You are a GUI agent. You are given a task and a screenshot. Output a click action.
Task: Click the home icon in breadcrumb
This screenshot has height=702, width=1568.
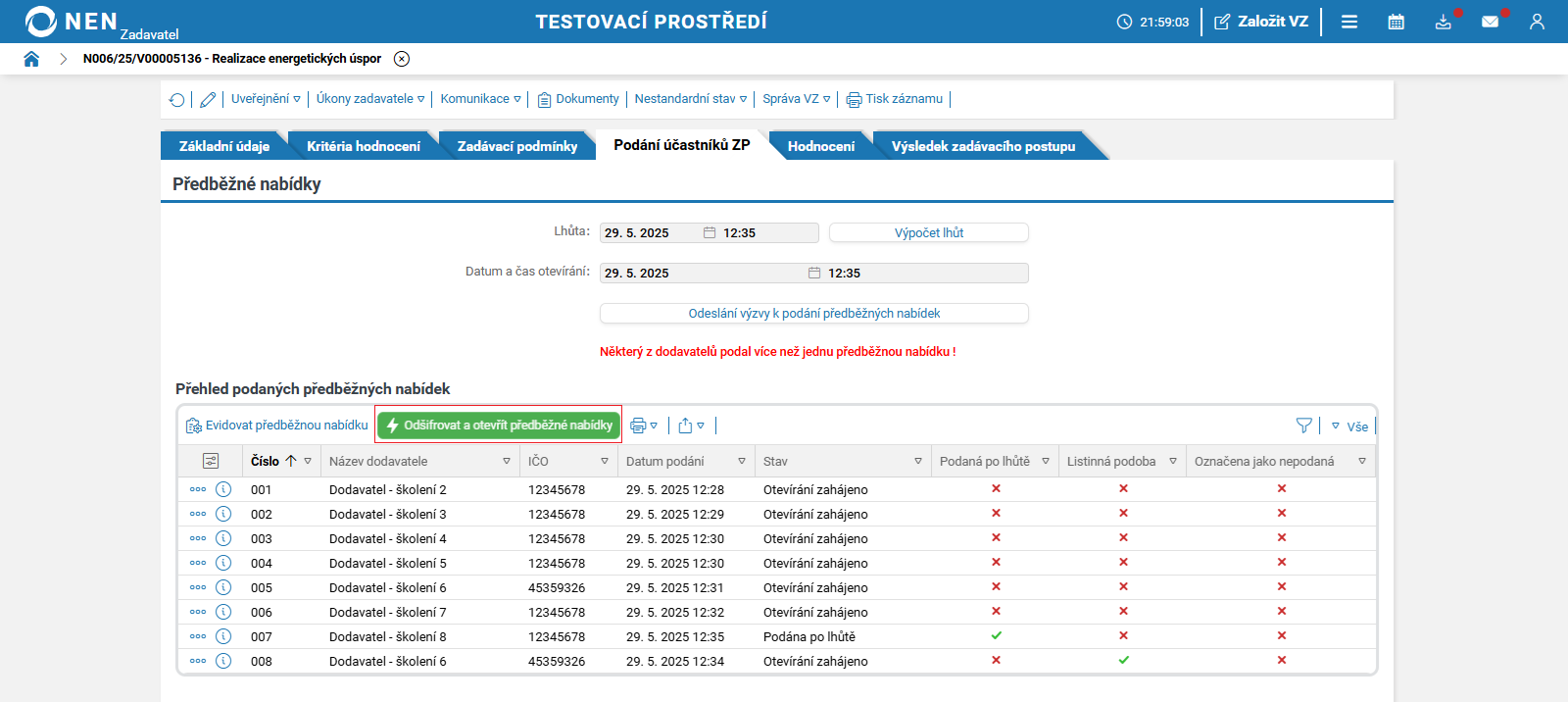pyautogui.click(x=31, y=59)
